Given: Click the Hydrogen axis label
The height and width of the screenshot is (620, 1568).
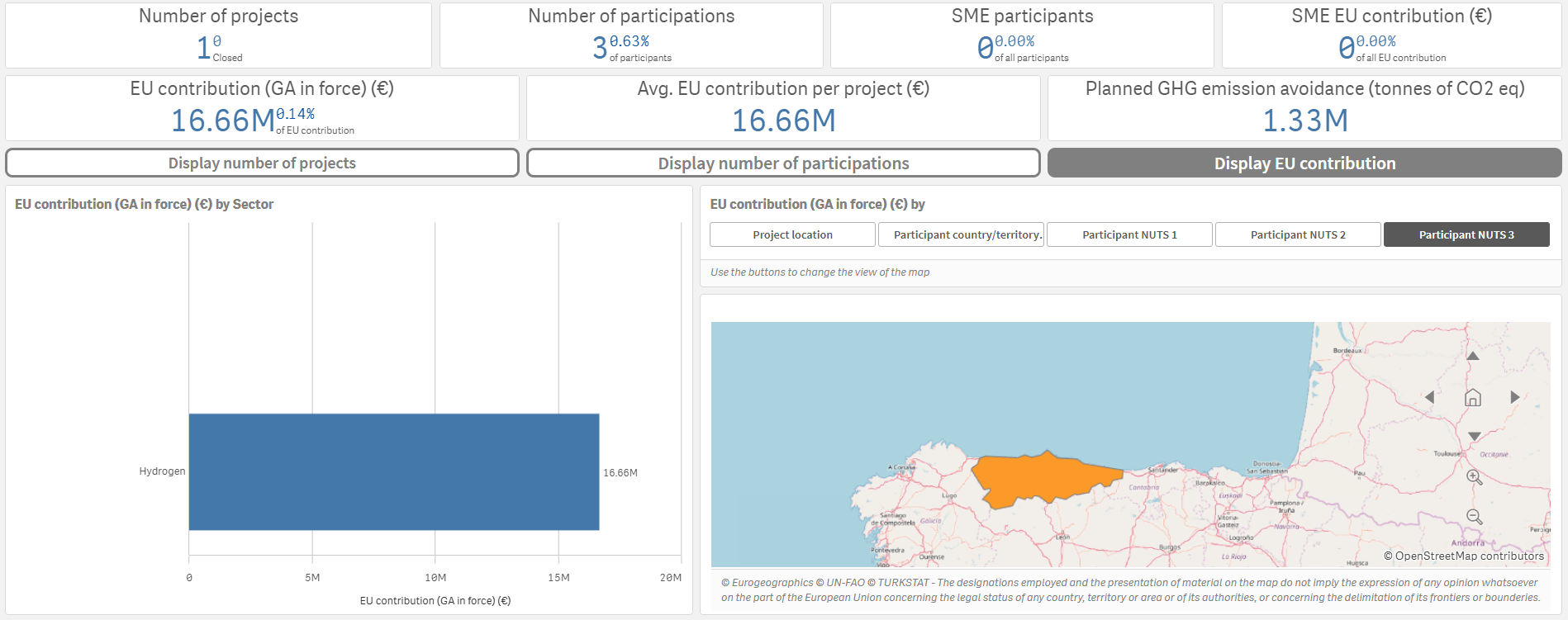Looking at the screenshot, I should click(162, 471).
